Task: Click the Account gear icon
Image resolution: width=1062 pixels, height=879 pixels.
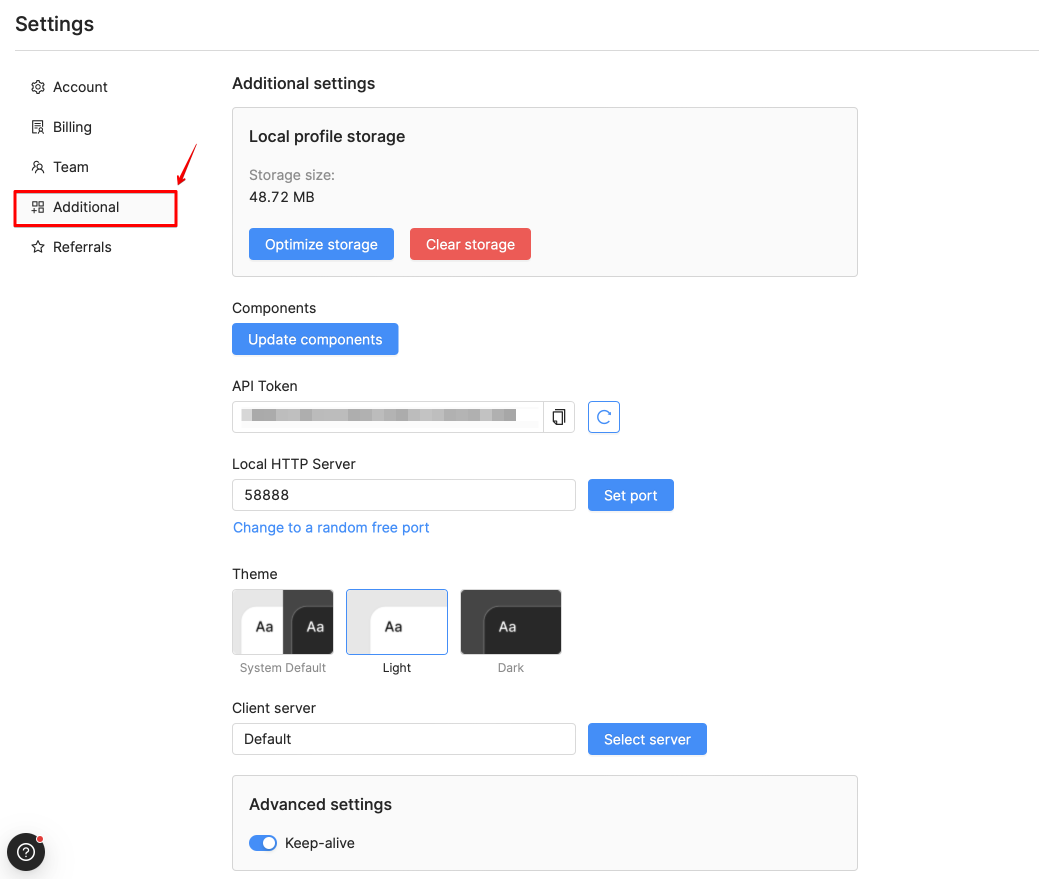Action: [38, 87]
